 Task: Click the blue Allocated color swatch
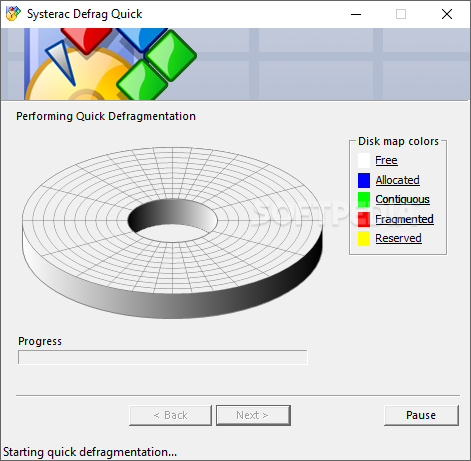pos(364,180)
